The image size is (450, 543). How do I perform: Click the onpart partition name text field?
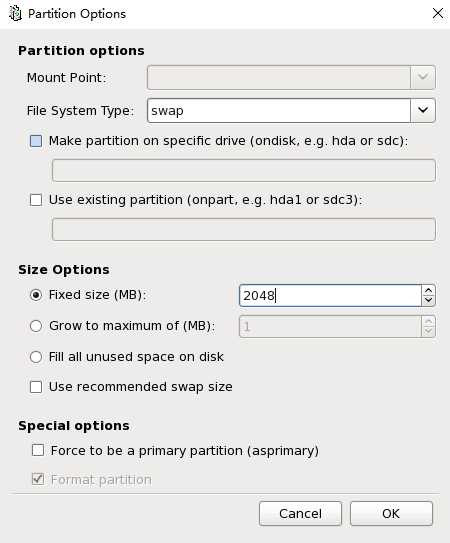244,229
